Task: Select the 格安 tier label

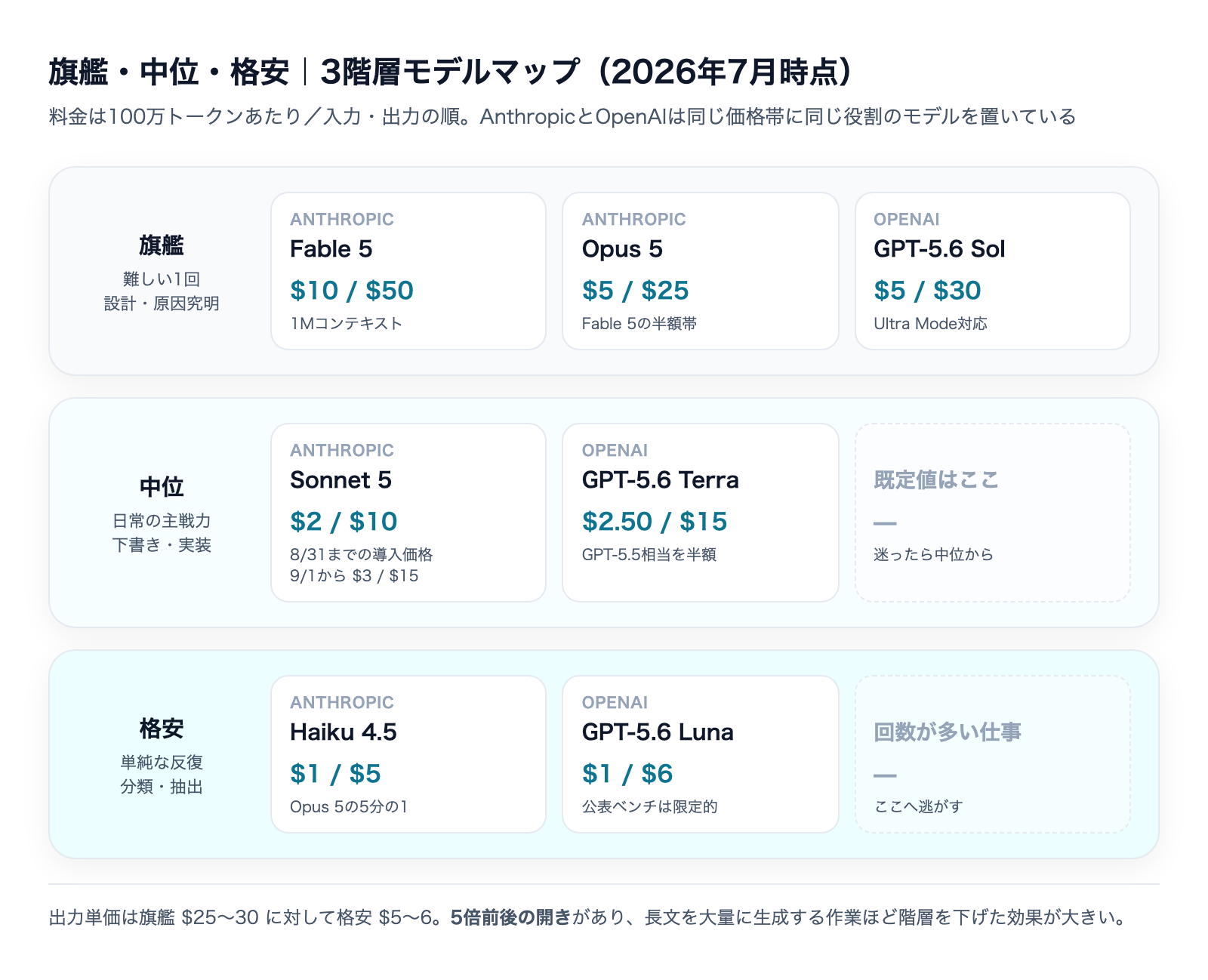Action: (x=162, y=728)
